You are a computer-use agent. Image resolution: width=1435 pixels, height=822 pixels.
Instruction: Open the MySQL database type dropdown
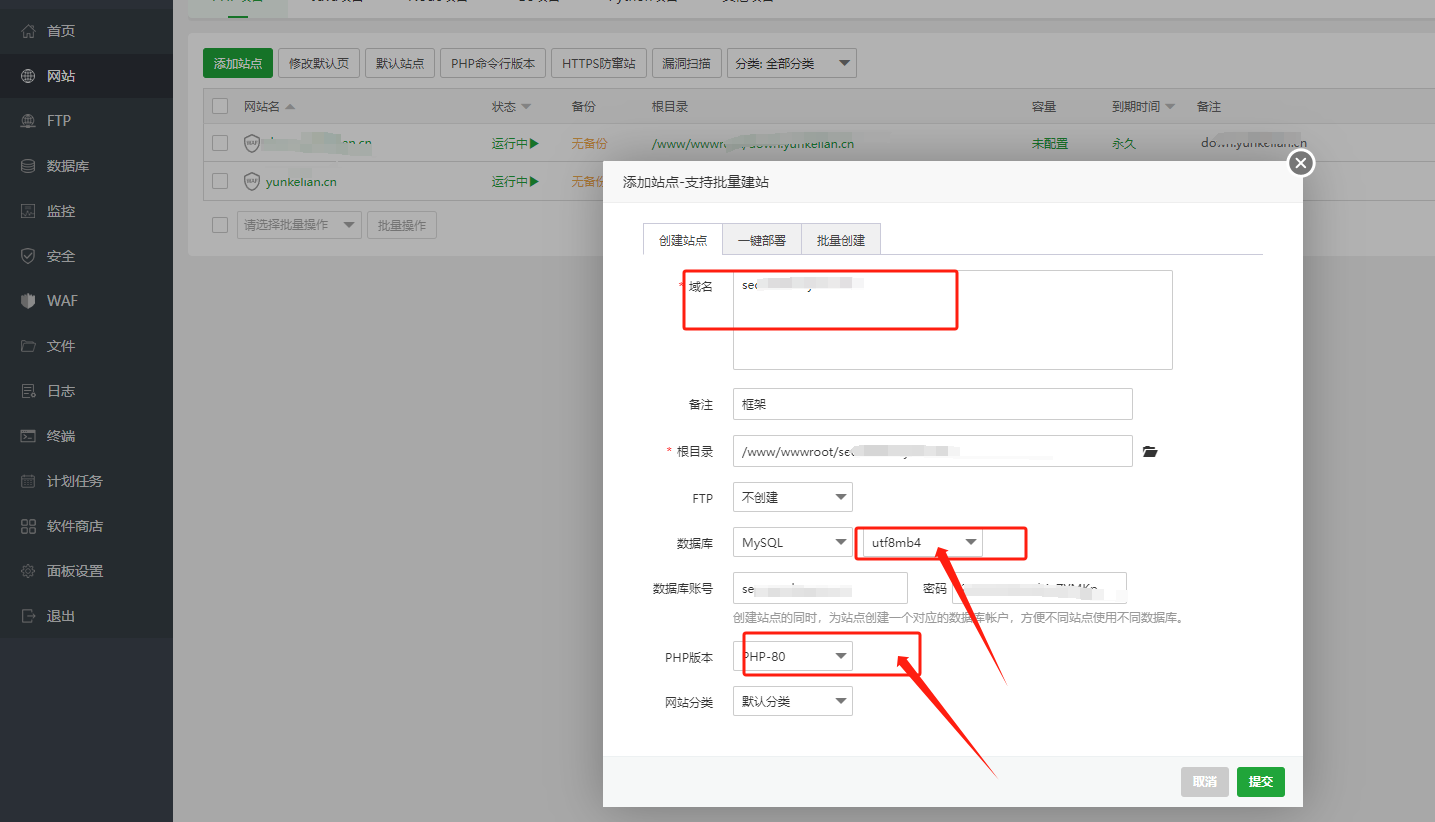tap(793, 543)
